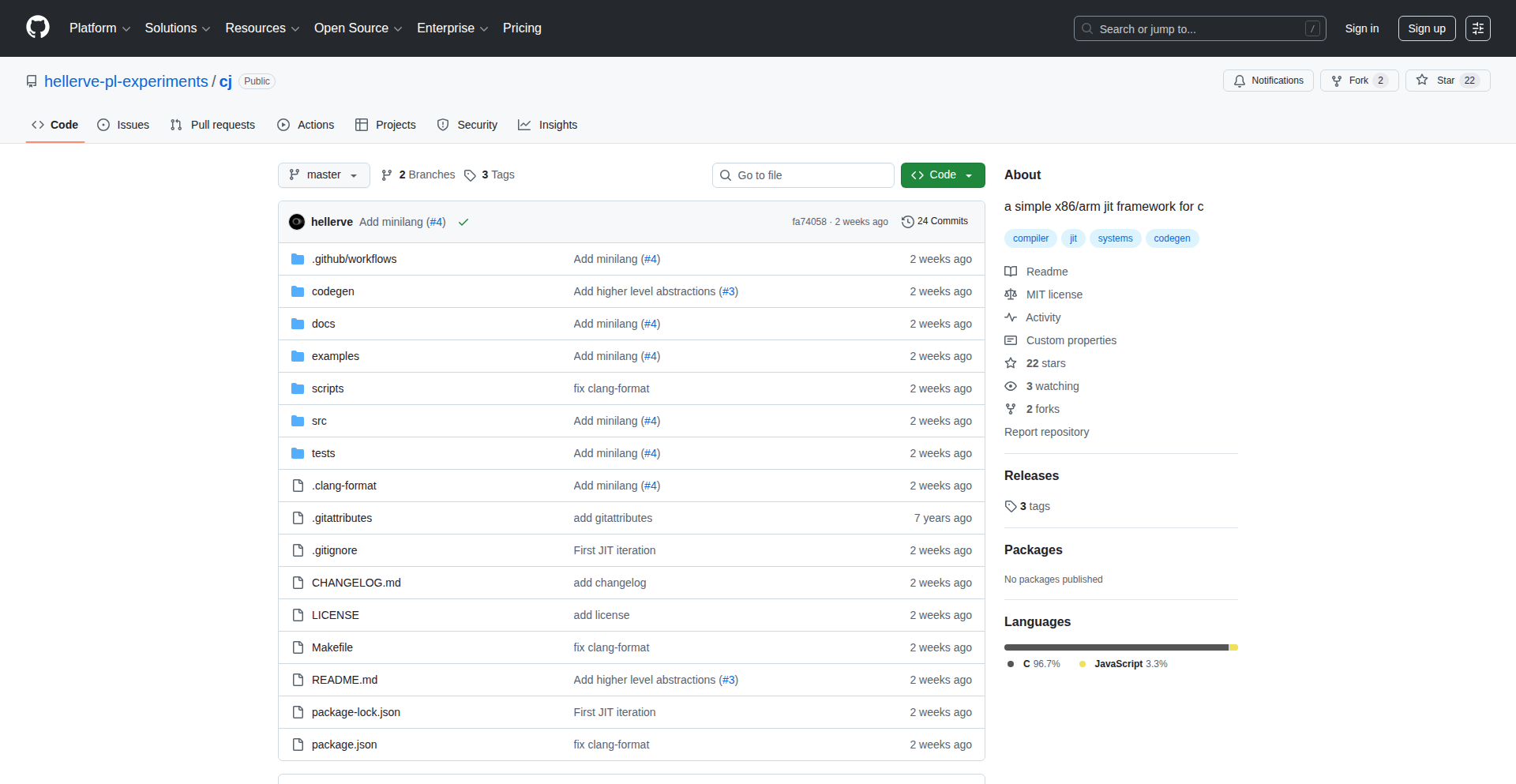Click the codegen folder icon
This screenshot has width=1516, height=784.
298,291
